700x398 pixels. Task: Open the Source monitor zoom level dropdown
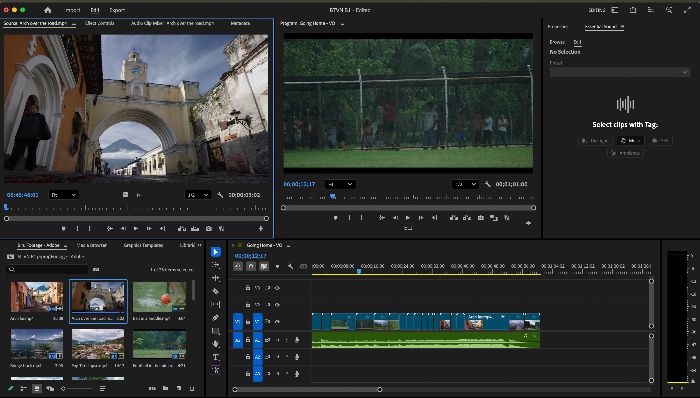64,195
